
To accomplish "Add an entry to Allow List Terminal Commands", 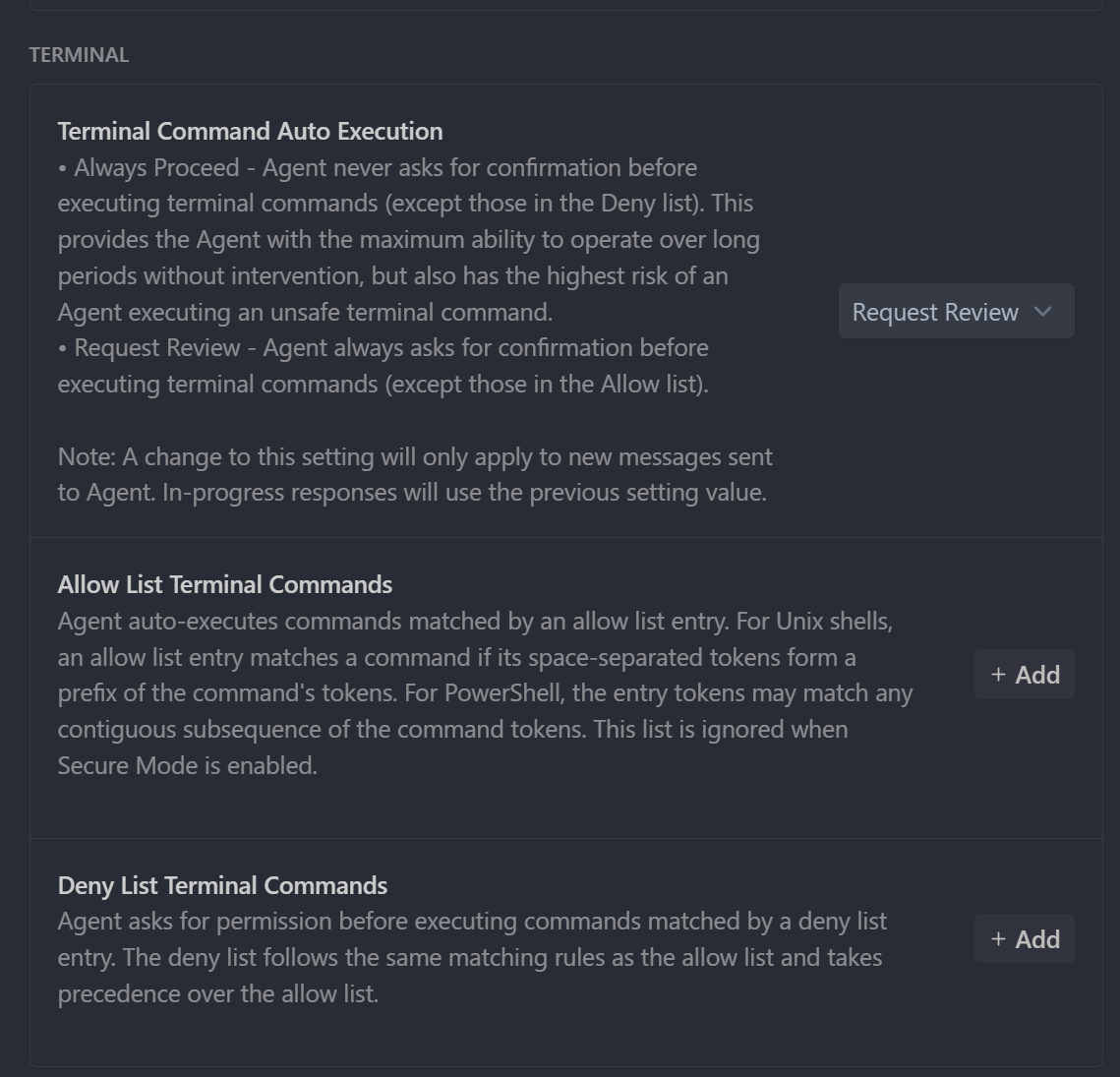I will [x=1024, y=675].
